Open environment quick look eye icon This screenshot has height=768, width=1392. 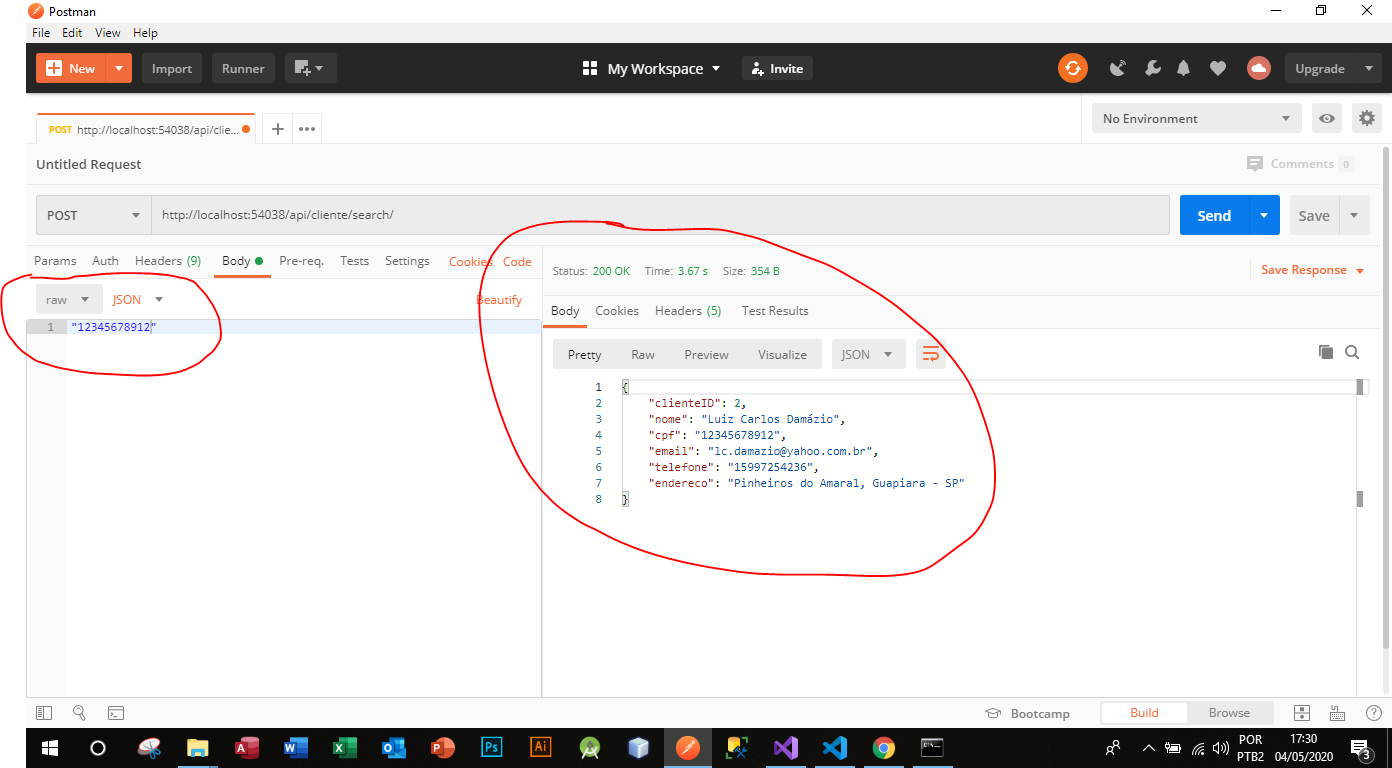click(1327, 118)
